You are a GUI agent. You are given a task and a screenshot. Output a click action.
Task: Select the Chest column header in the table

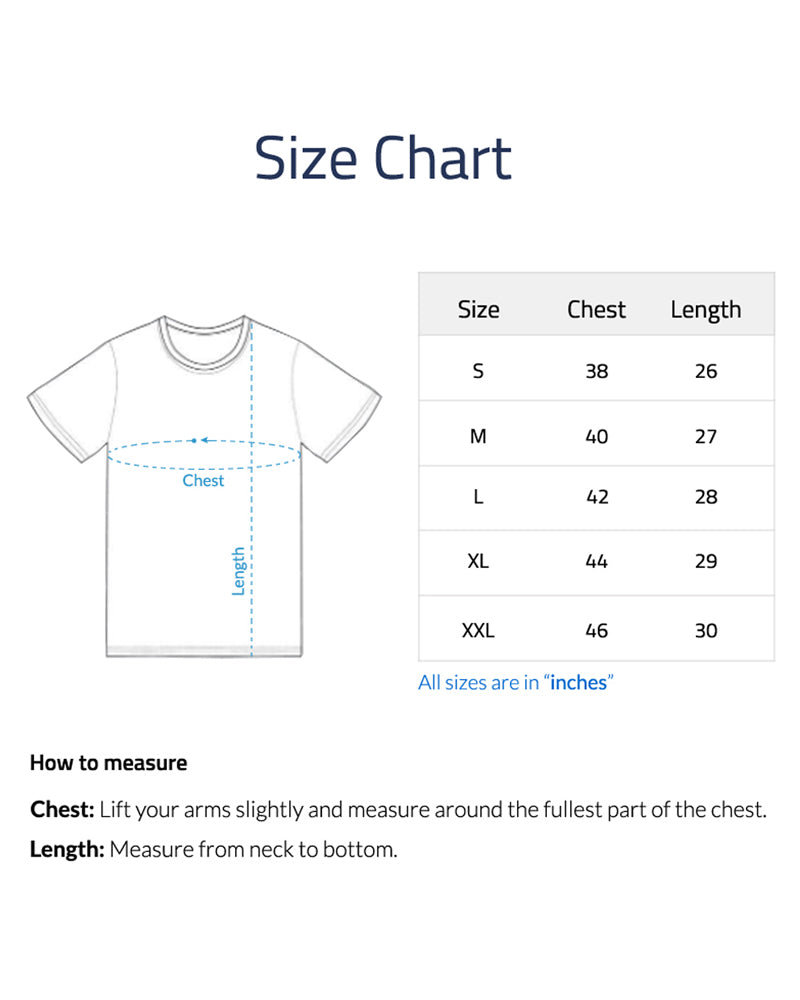click(x=596, y=310)
